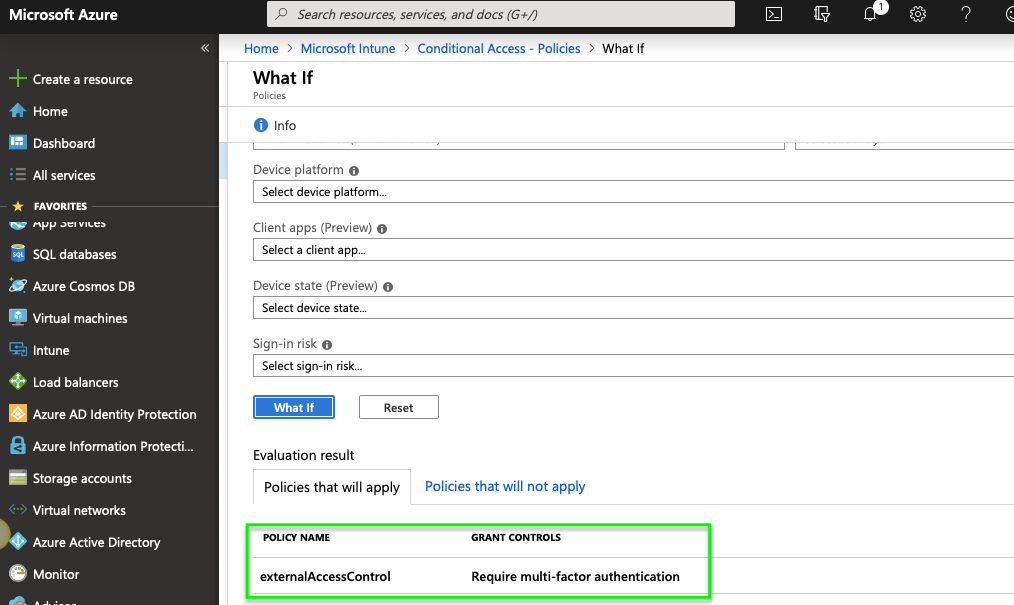Click the Dashboard icon in sidebar
This screenshot has width=1014, height=605.
[17, 142]
